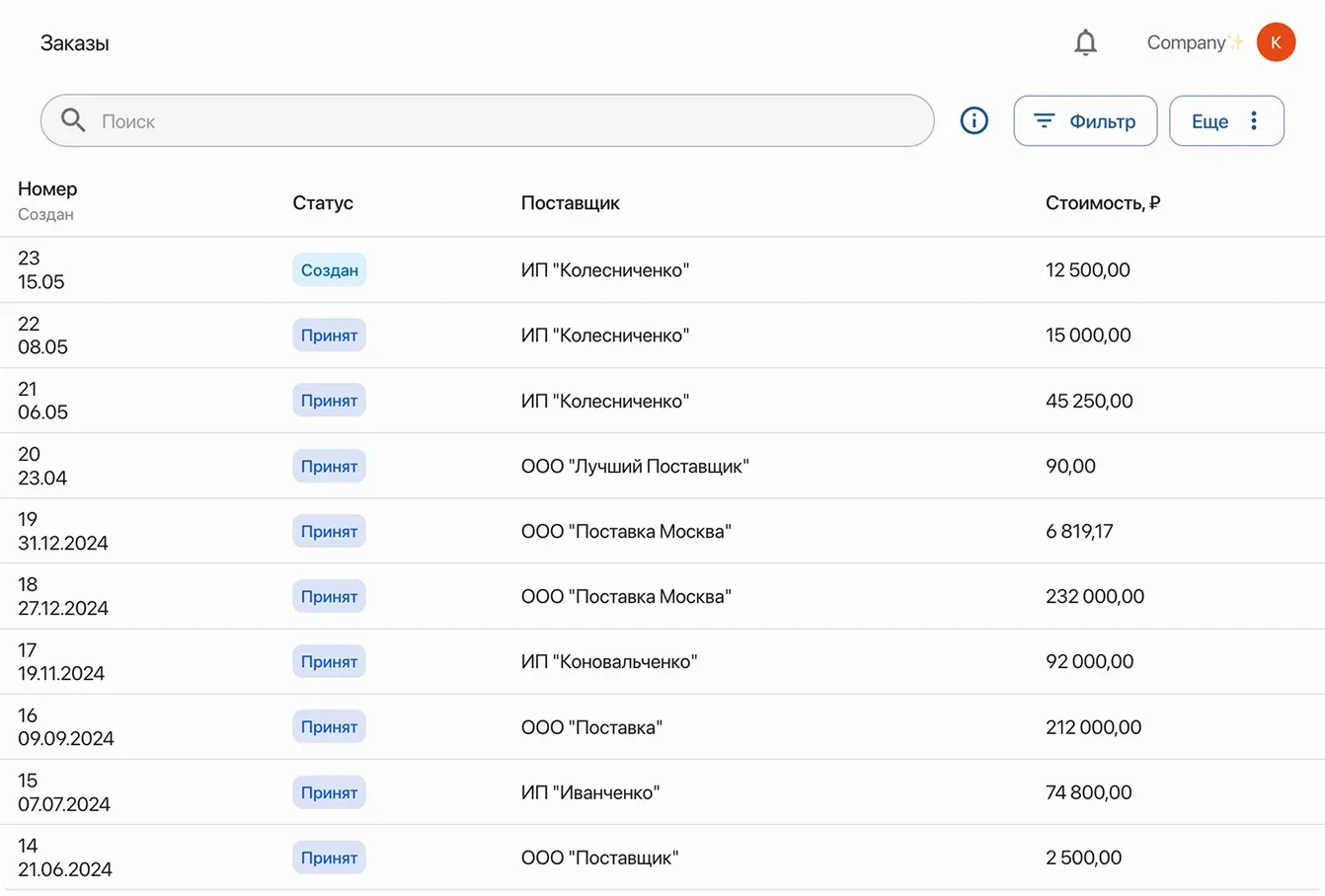Image resolution: width=1325 pixels, height=896 pixels.
Task: Click the magnifying glass search icon
Action: click(x=73, y=120)
